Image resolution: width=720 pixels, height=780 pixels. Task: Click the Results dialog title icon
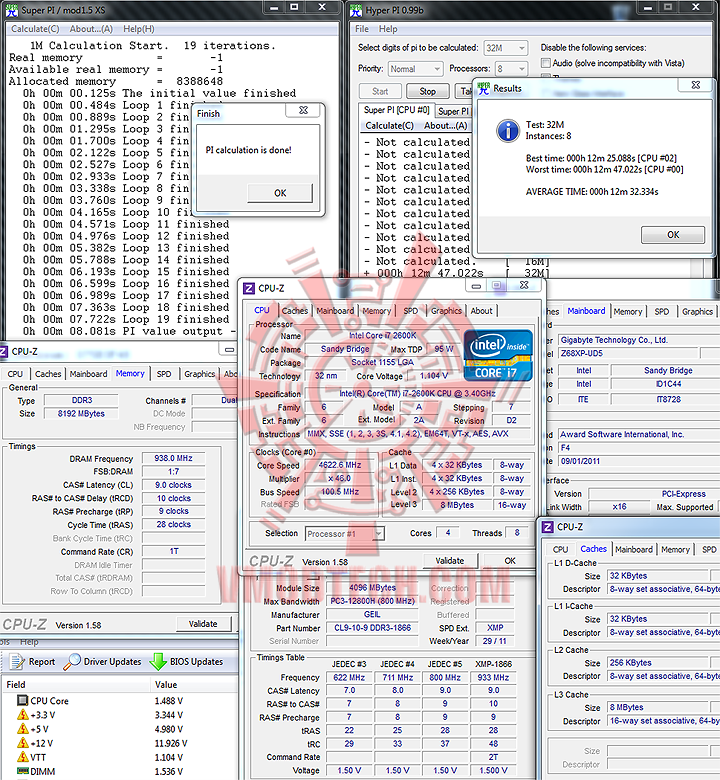[x=484, y=89]
